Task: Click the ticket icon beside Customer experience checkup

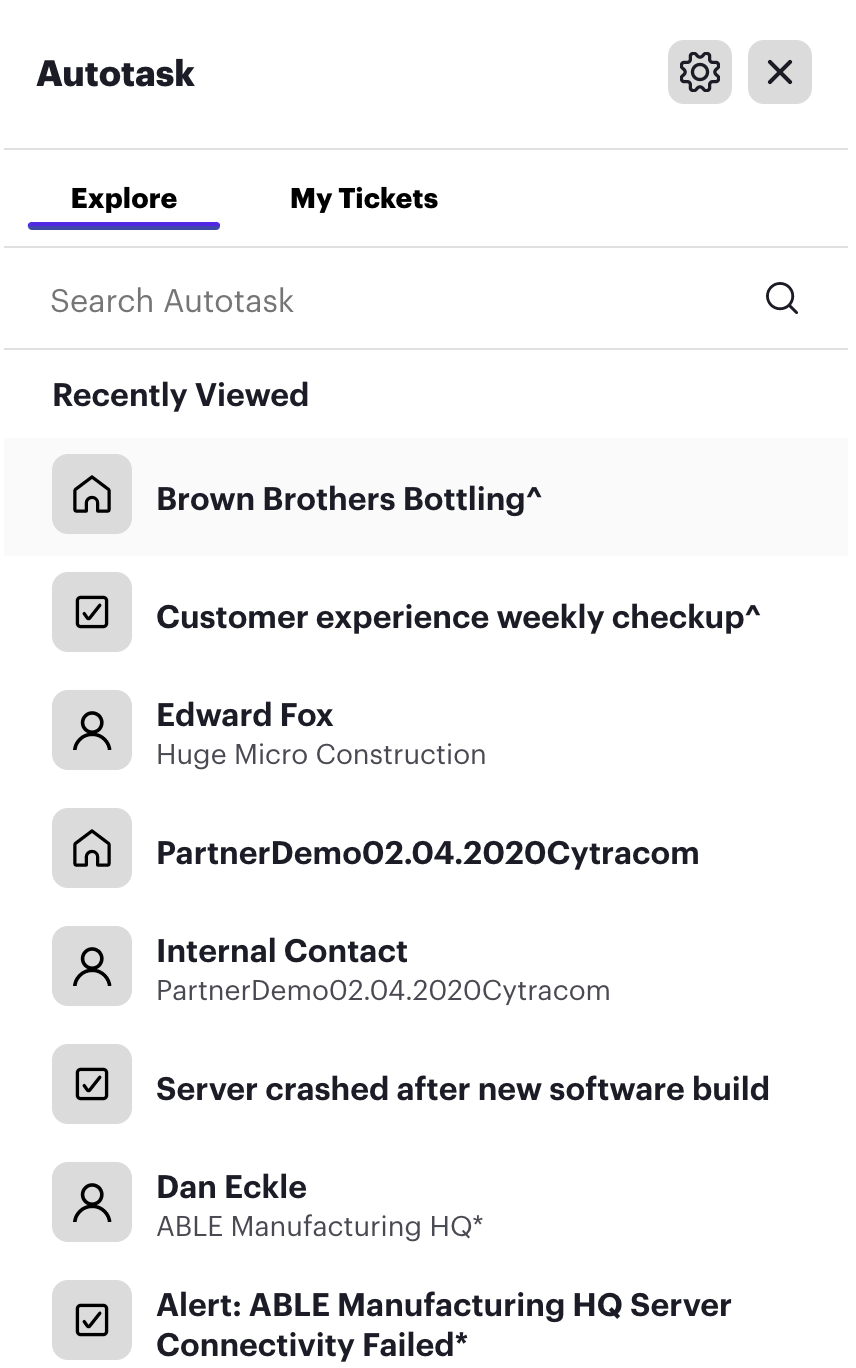Action: (x=92, y=612)
